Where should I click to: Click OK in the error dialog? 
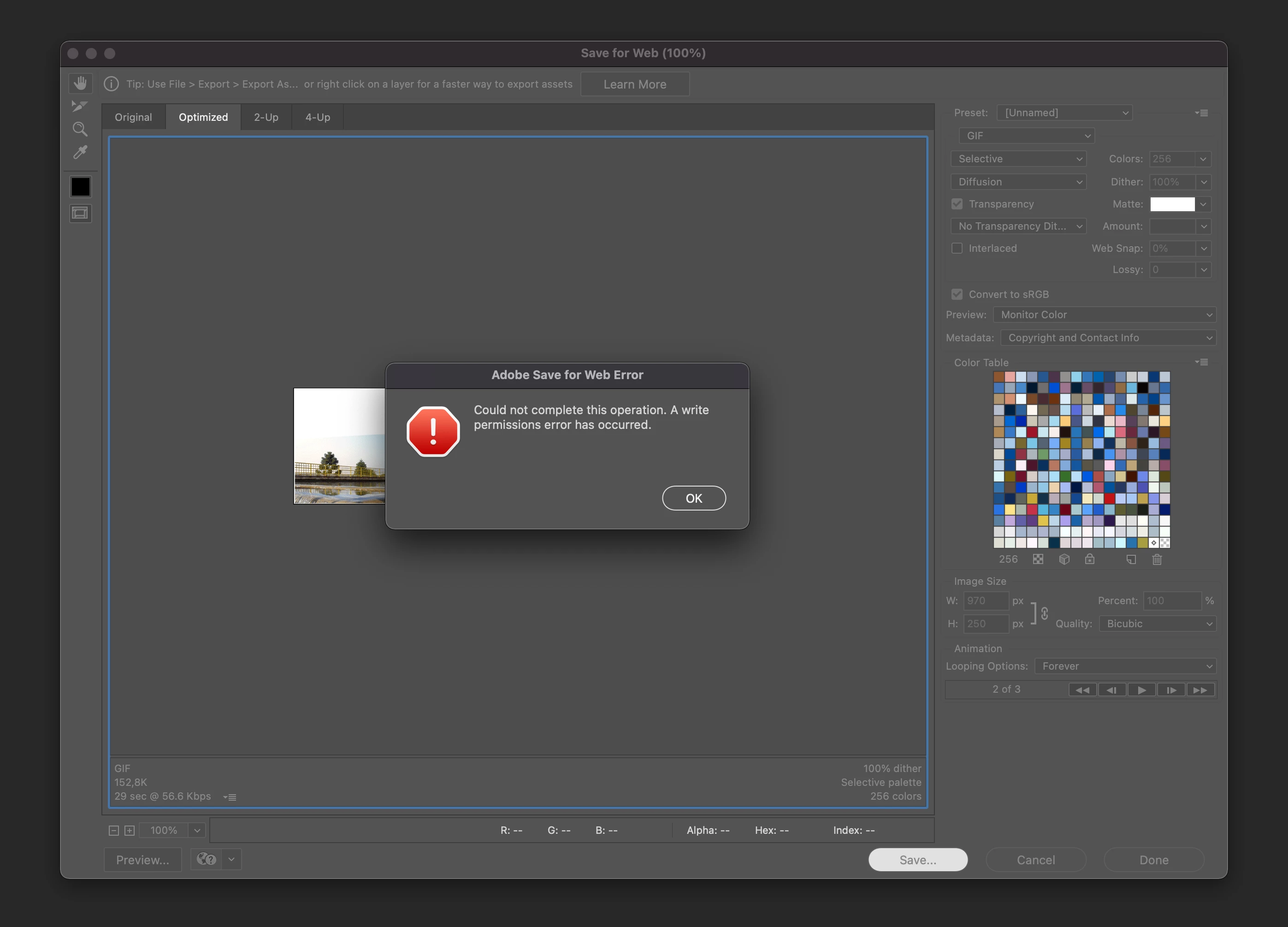693,498
